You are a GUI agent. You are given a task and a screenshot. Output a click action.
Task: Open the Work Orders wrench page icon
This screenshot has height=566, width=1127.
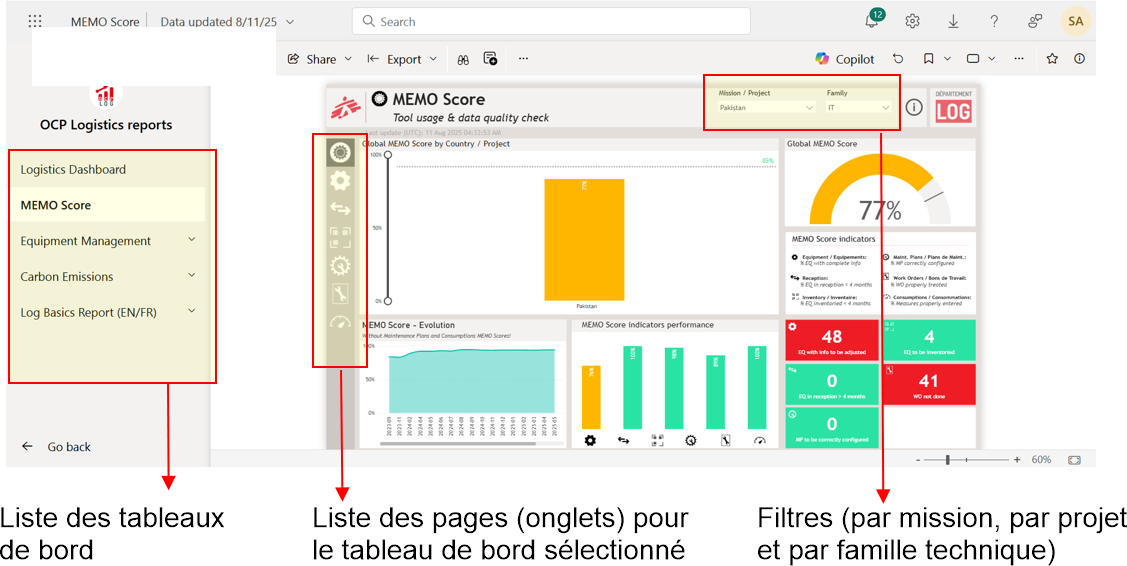pyautogui.click(x=340, y=293)
